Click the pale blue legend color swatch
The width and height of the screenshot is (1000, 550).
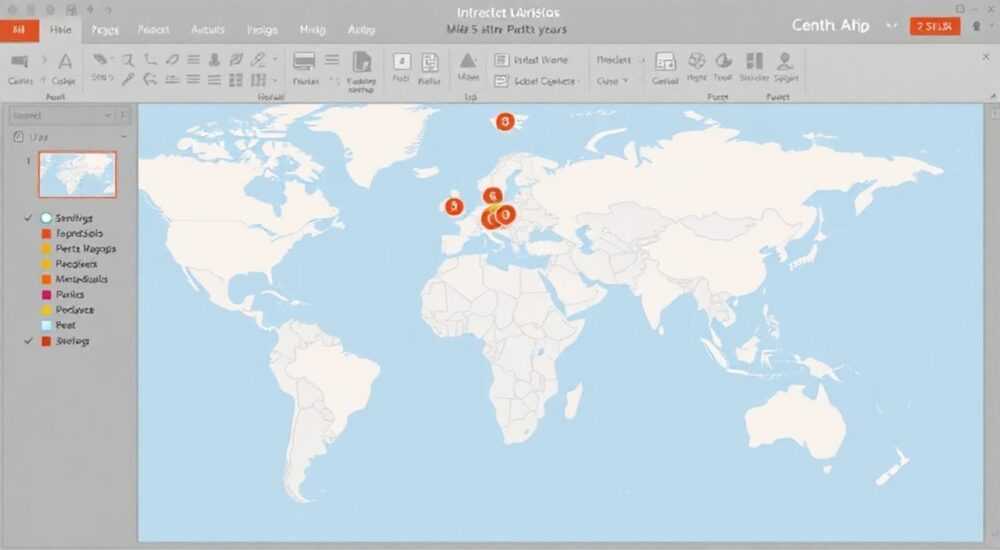click(x=46, y=326)
